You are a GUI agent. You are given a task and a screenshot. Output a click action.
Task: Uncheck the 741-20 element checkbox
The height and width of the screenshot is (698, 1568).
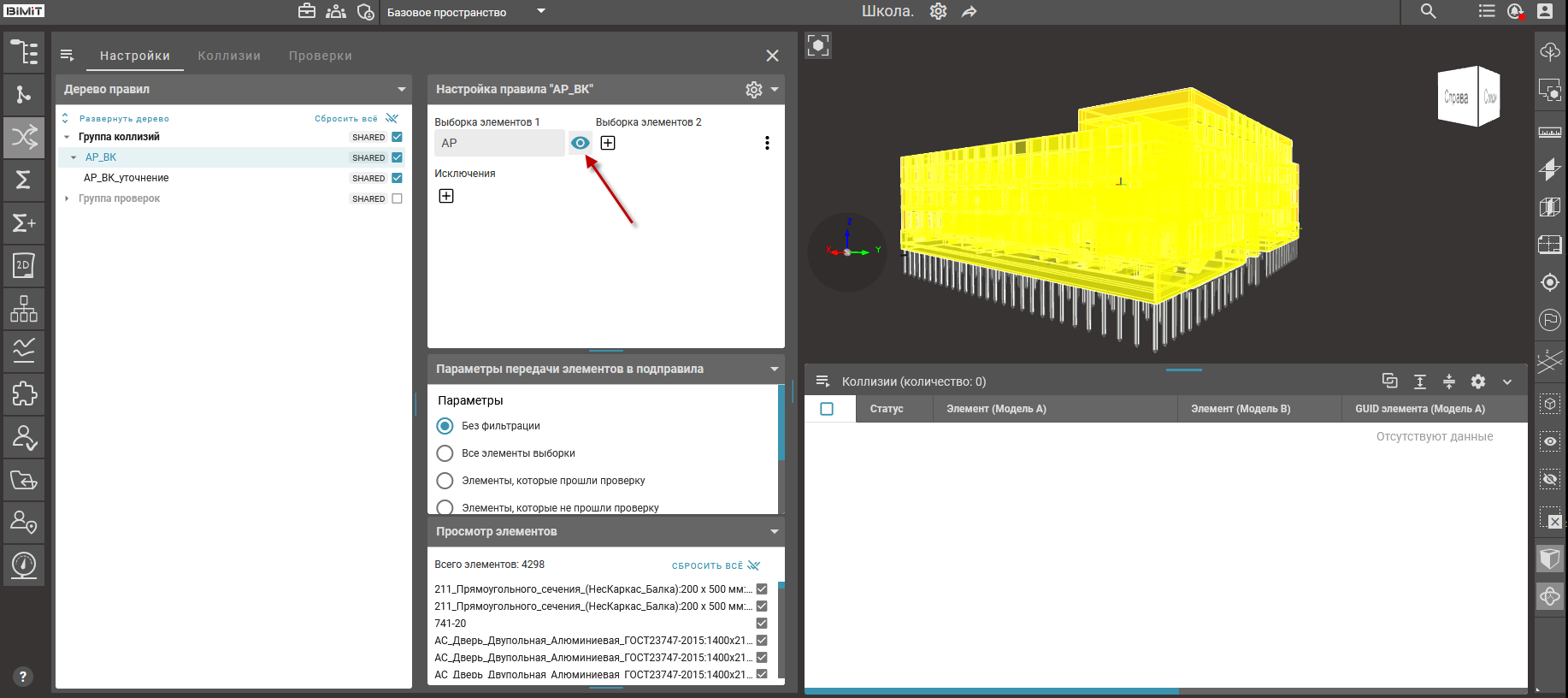pyautogui.click(x=762, y=624)
